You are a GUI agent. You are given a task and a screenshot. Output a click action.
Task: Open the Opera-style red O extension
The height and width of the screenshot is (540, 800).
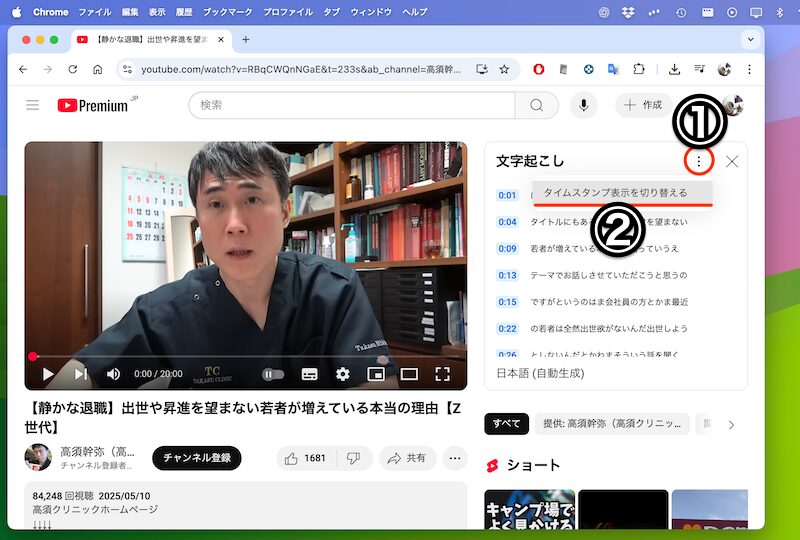(538, 69)
